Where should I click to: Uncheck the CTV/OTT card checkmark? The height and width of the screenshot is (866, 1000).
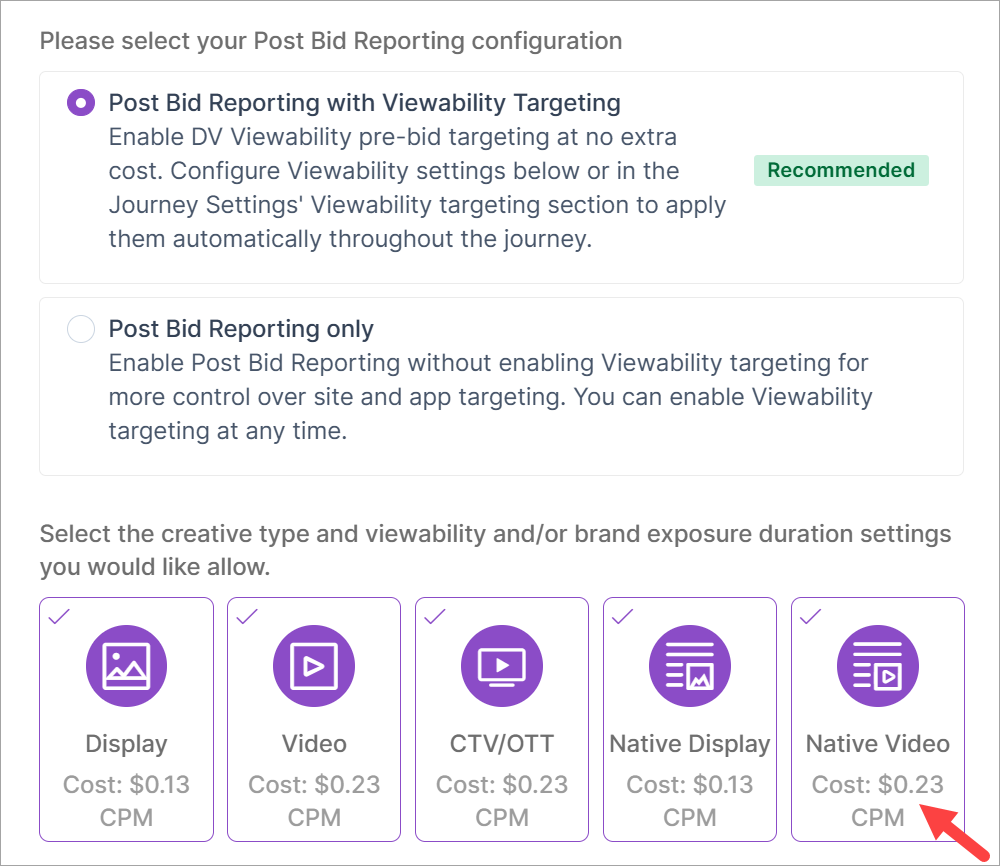tap(435, 617)
